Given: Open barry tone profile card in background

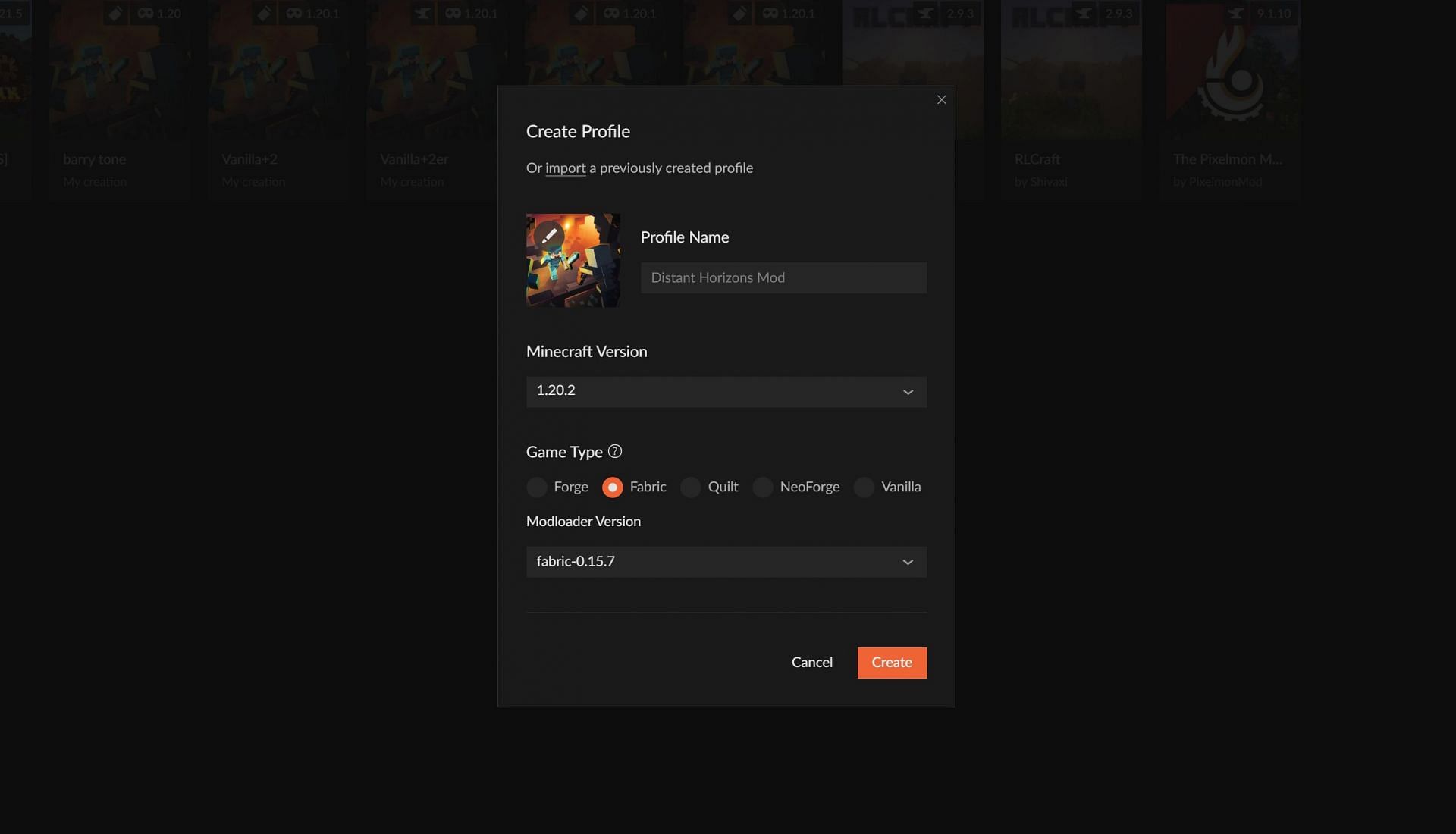Looking at the screenshot, I should [119, 100].
